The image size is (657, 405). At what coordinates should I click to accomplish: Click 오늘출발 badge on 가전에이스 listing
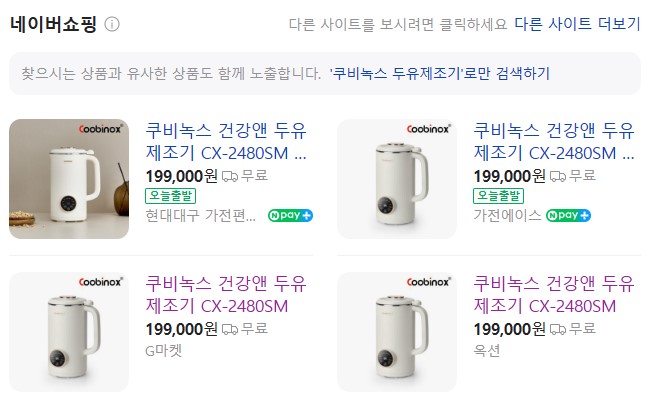tap(499, 196)
